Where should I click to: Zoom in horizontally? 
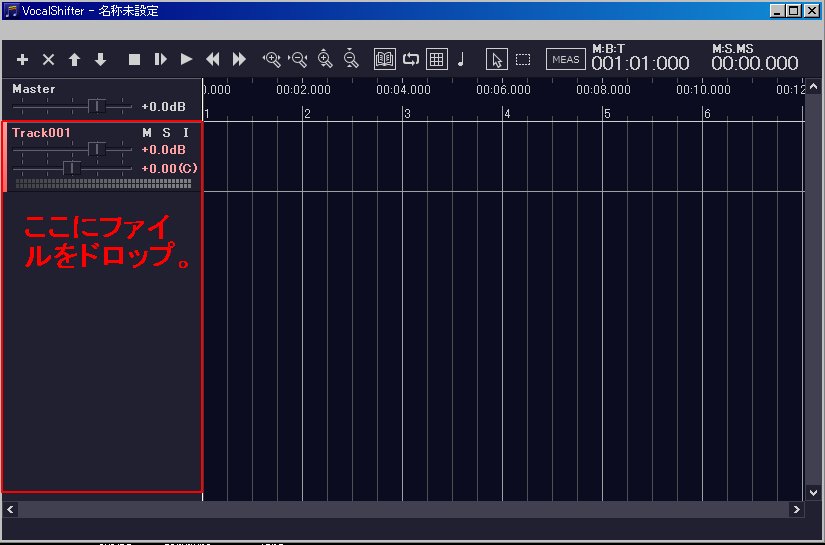[271, 59]
